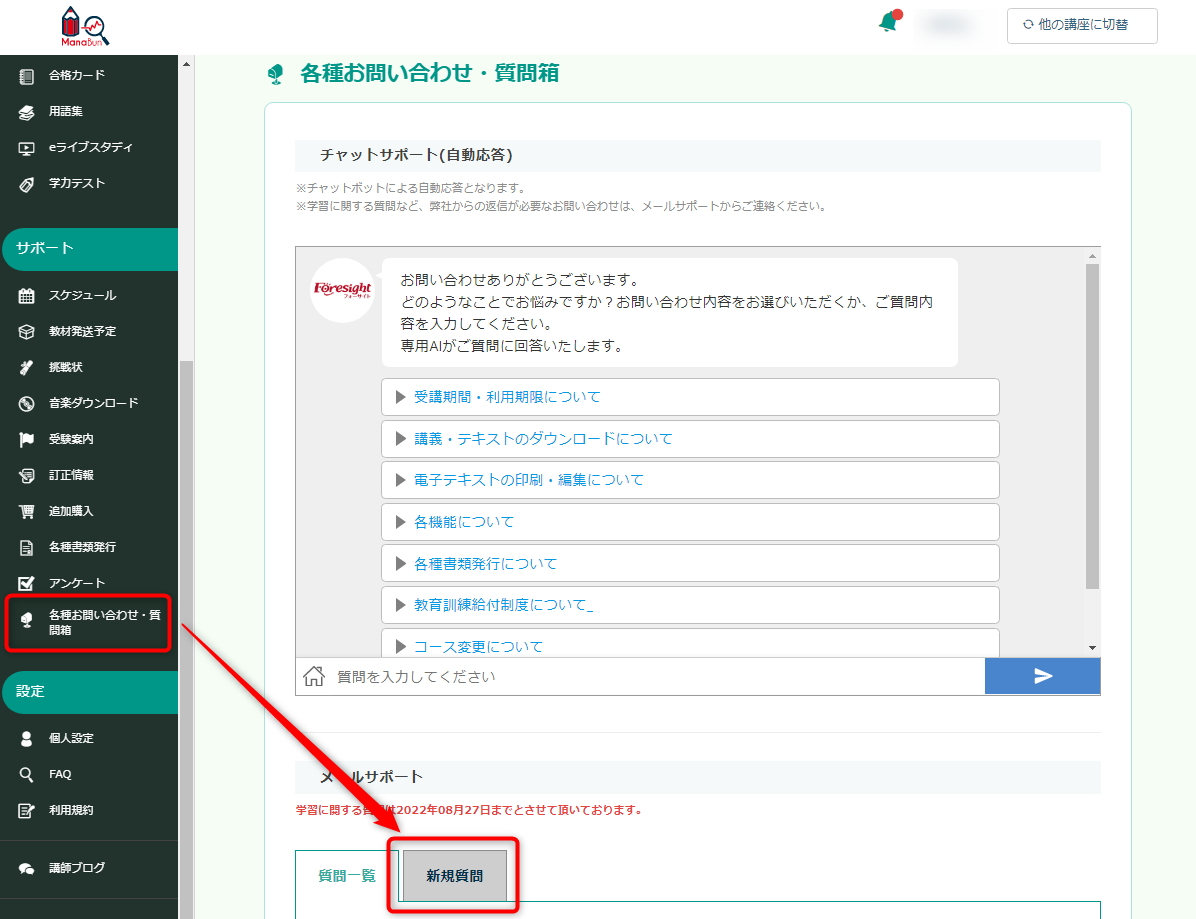Open アンケート in the sidebar
This screenshot has height=919, width=1196.
coord(76,583)
